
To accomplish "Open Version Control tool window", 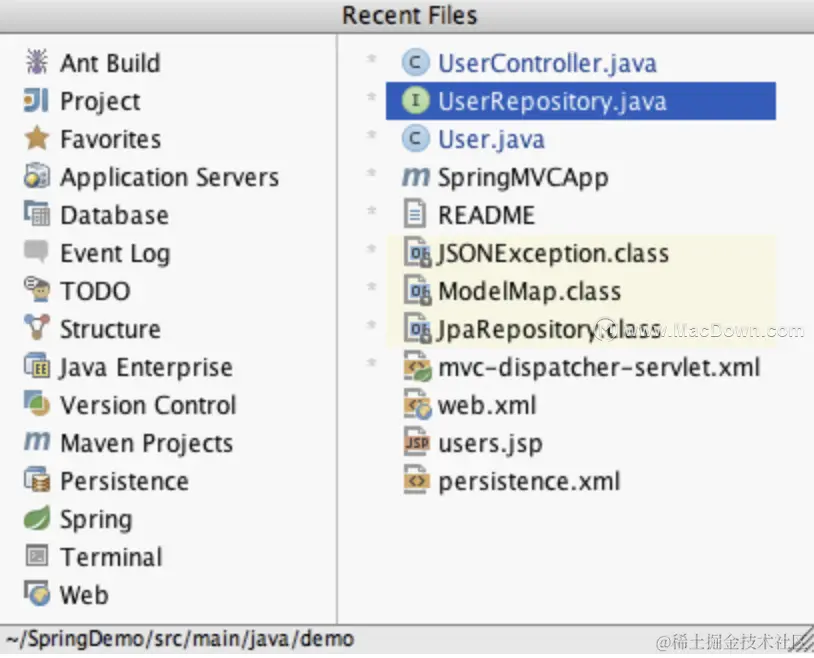I will click(x=148, y=405).
